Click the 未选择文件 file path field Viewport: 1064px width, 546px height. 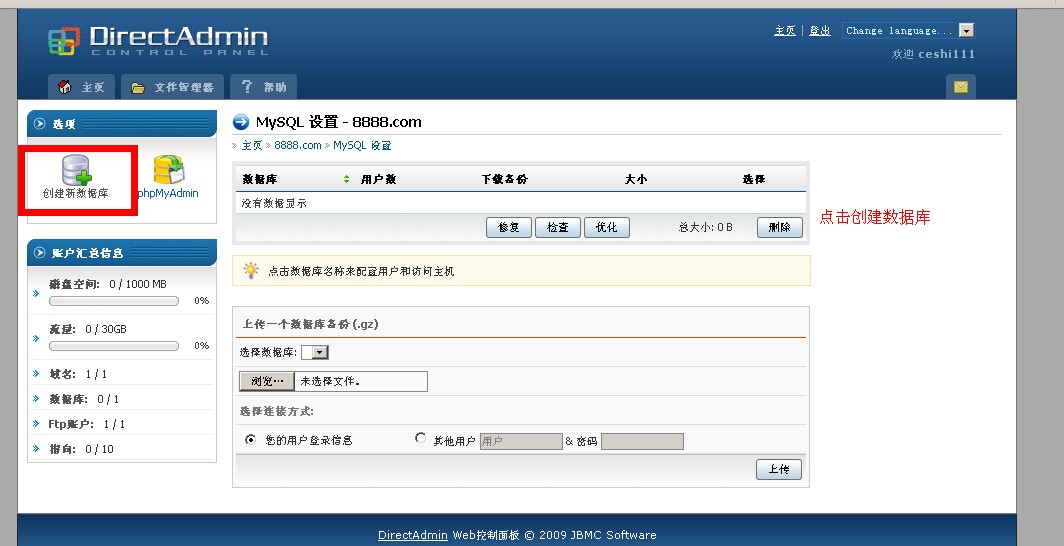tap(361, 381)
